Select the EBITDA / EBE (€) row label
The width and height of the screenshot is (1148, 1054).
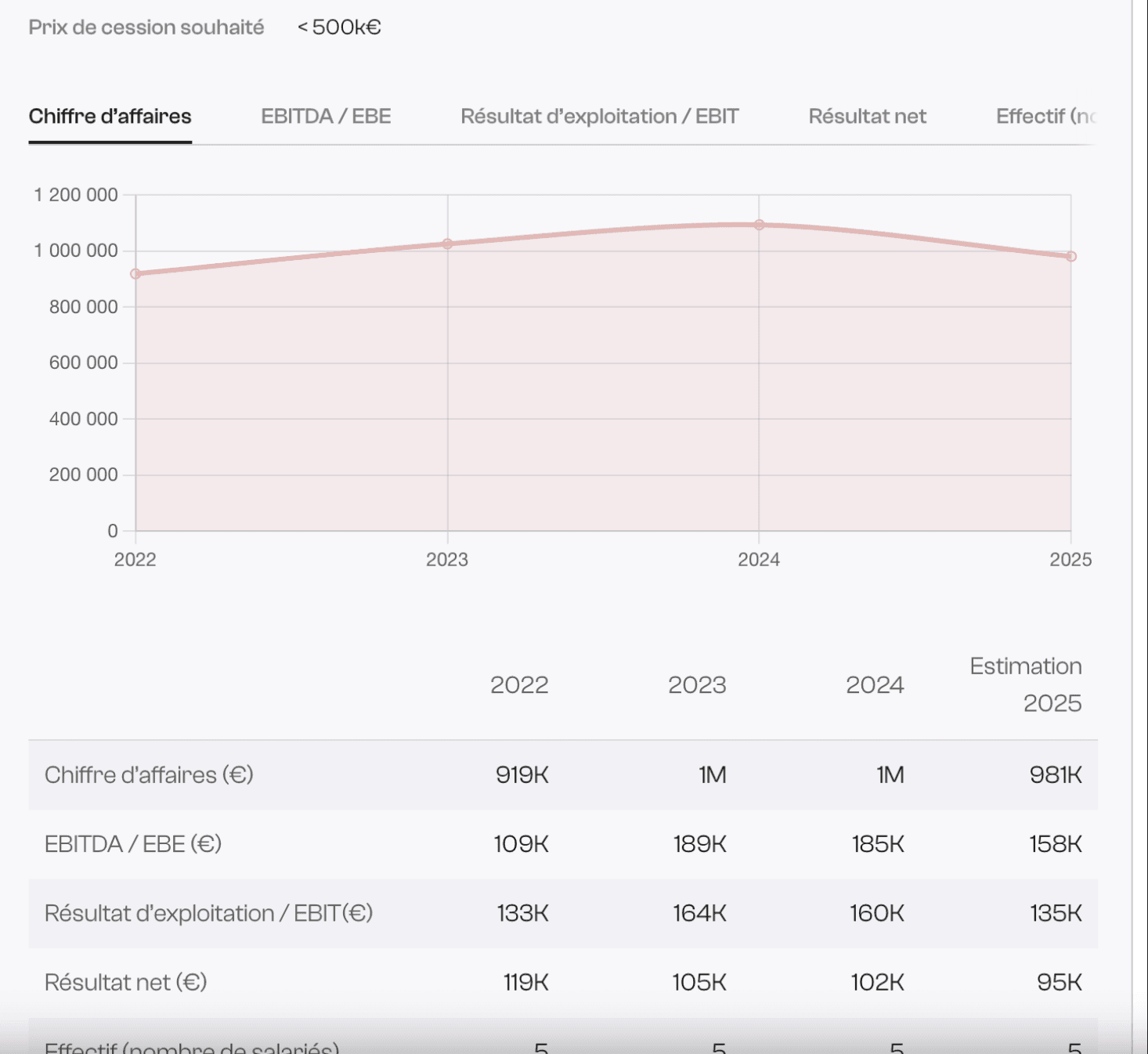133,844
